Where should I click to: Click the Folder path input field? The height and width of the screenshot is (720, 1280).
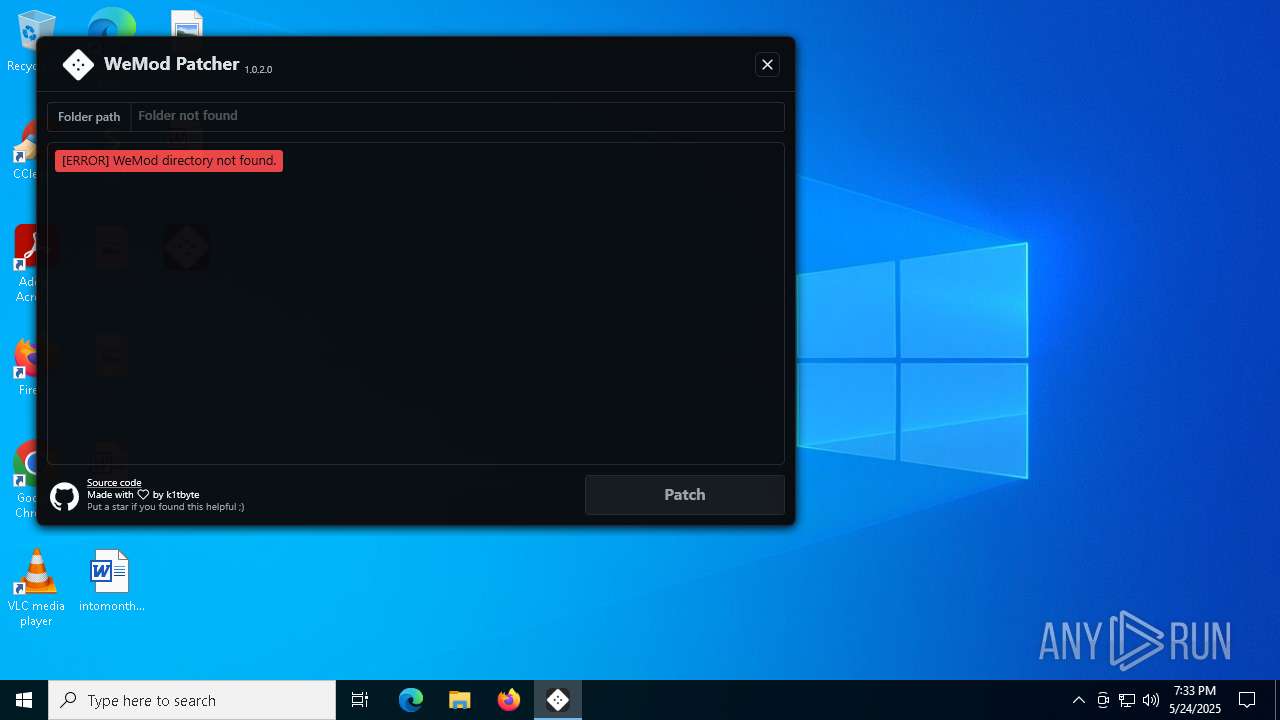457,116
